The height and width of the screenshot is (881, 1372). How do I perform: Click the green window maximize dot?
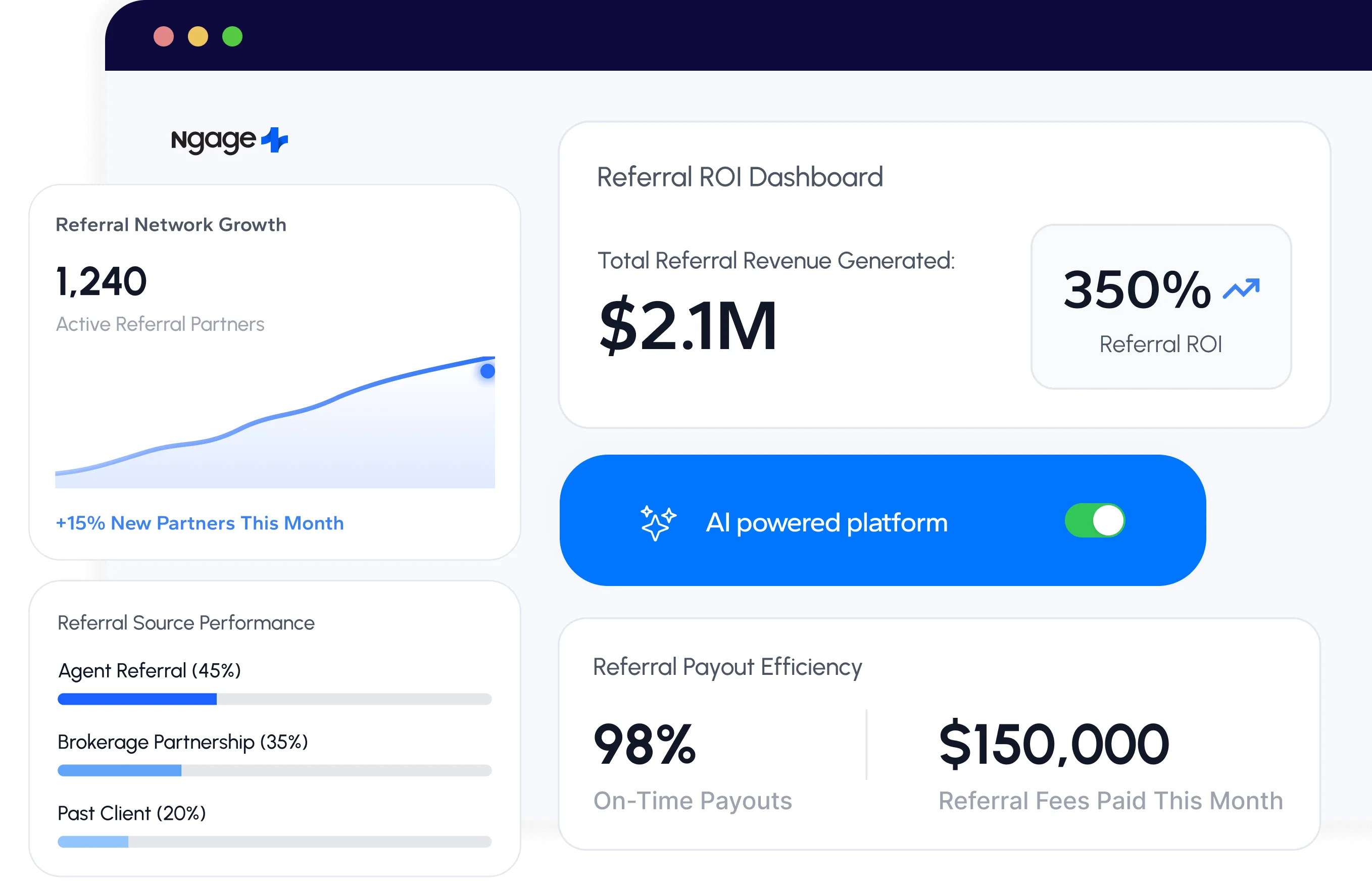click(232, 36)
